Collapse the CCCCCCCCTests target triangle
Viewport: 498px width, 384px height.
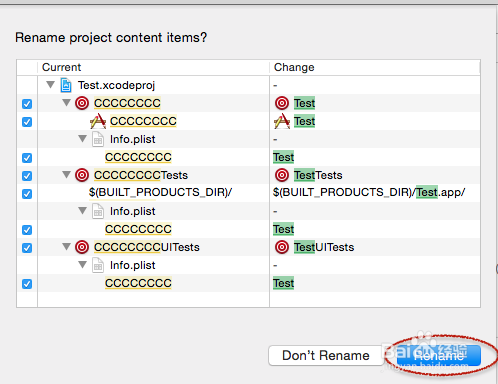[67, 174]
